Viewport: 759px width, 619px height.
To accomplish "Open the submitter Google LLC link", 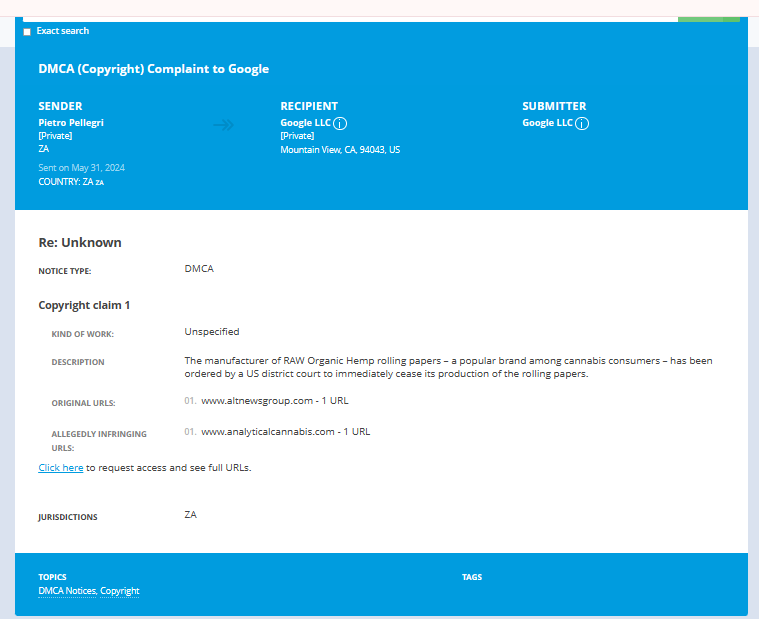I will [547, 123].
